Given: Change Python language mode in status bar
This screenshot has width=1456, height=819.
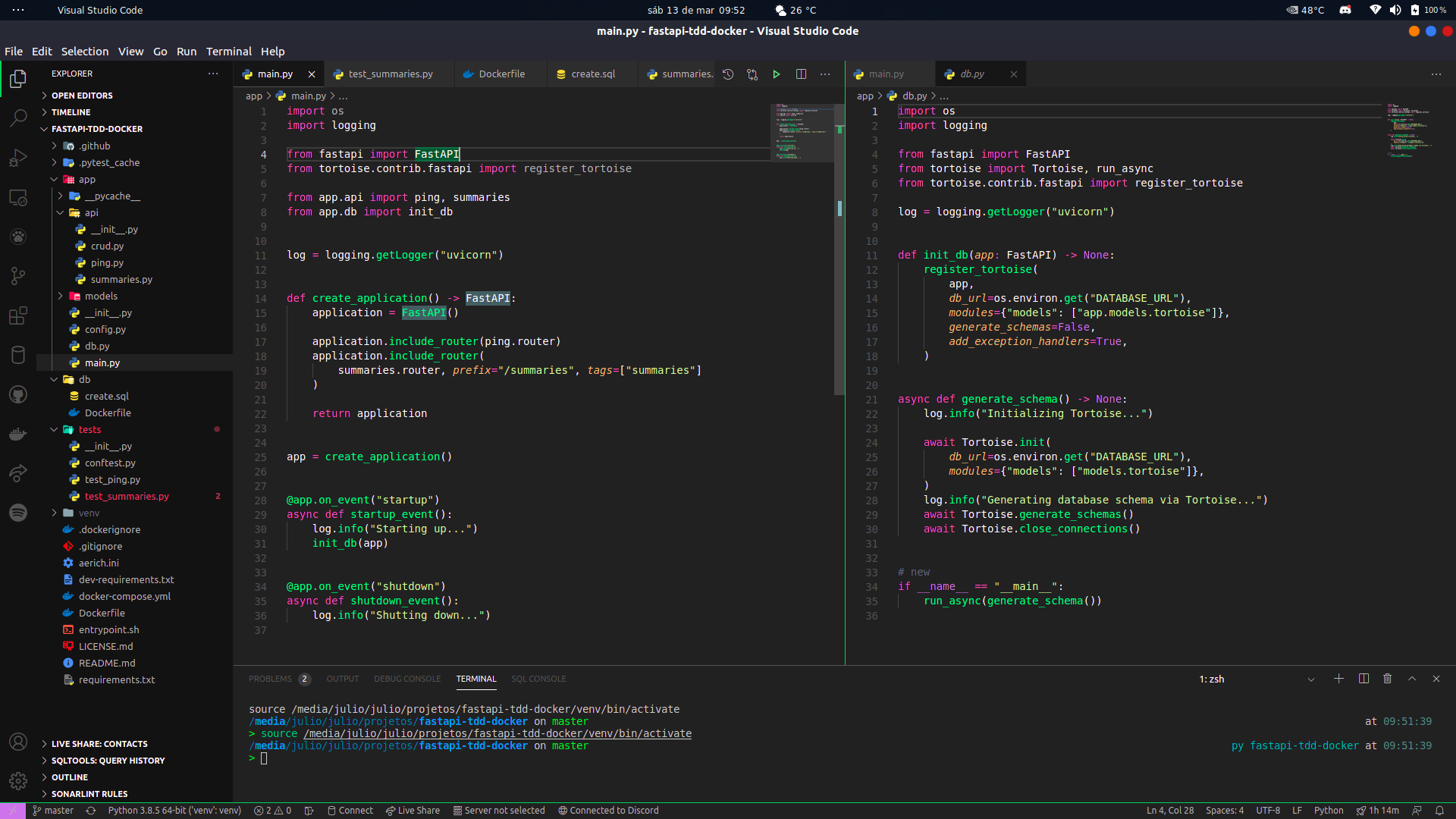Looking at the screenshot, I should (1329, 811).
